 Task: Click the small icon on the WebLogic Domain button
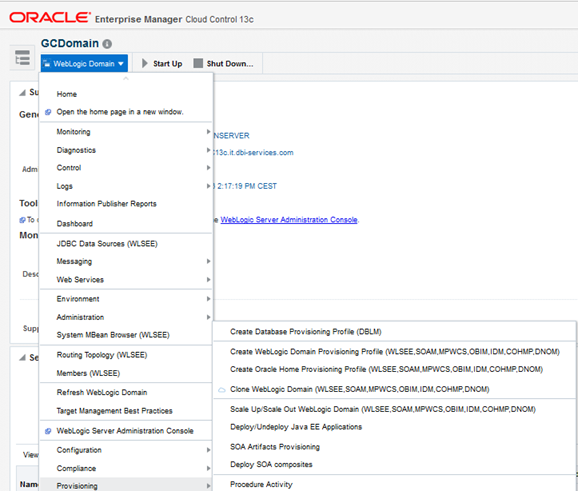tap(47, 64)
